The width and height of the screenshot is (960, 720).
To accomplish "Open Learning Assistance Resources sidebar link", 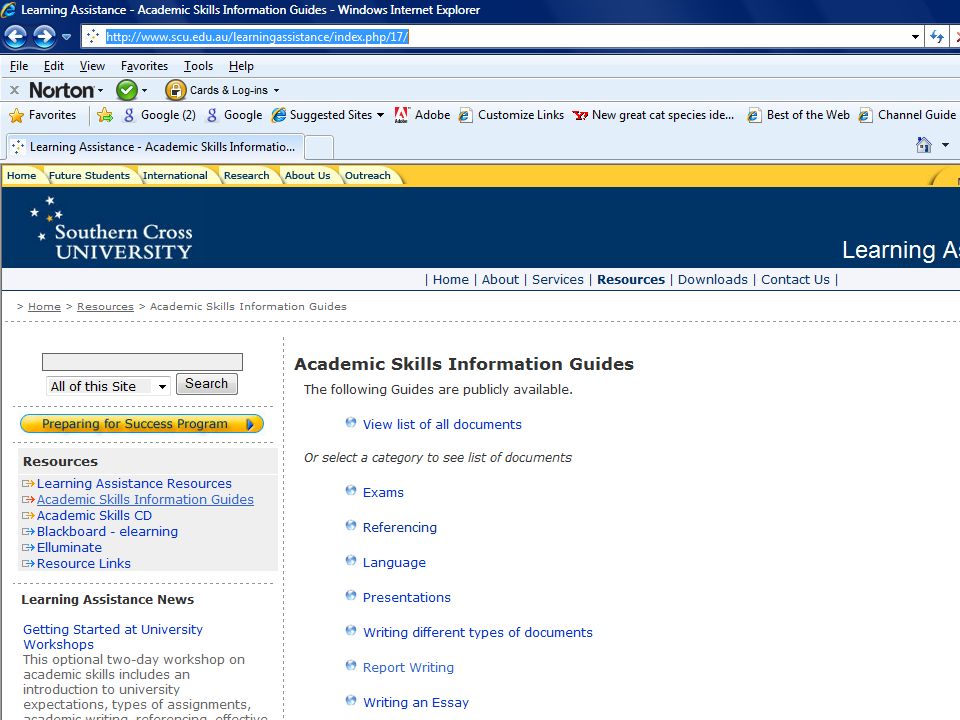I will [x=134, y=484].
